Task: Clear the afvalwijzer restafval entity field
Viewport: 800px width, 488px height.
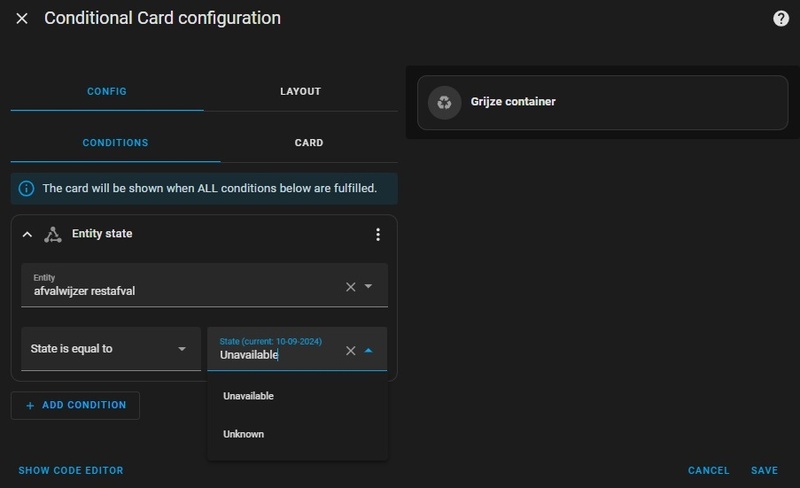Action: coord(350,287)
